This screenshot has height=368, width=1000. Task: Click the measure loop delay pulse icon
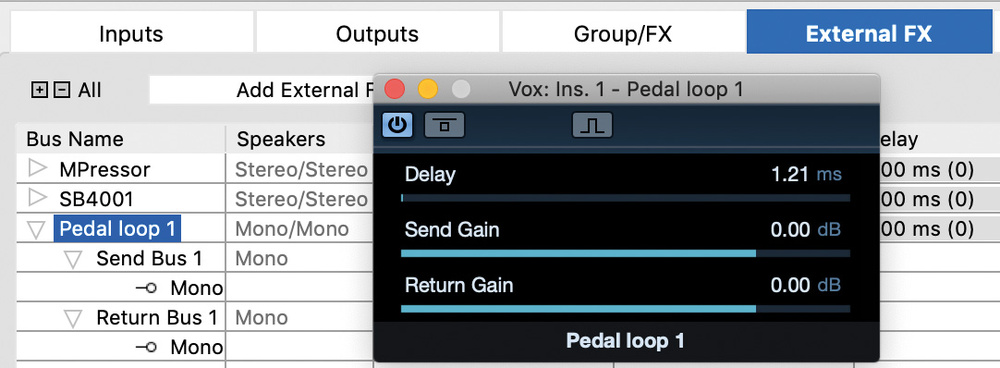coord(592,125)
